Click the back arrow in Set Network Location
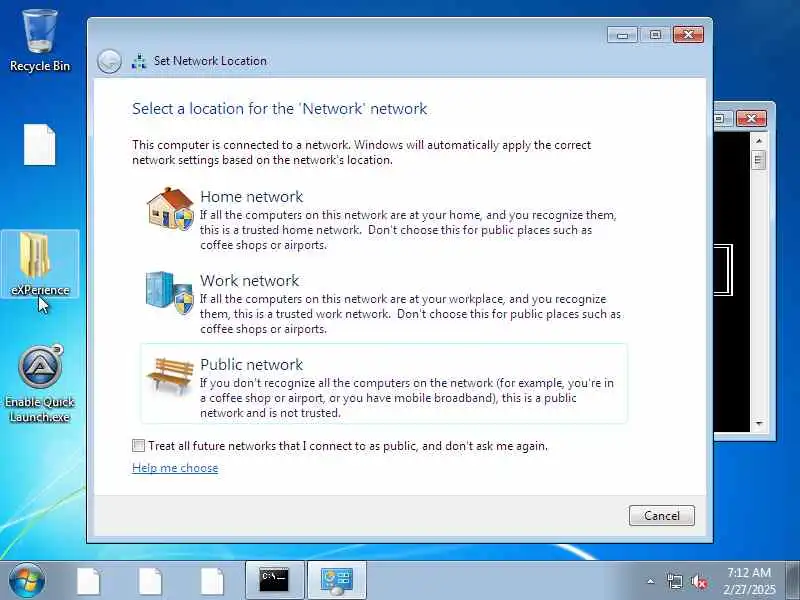This screenshot has height=600, width=800. tap(109, 61)
